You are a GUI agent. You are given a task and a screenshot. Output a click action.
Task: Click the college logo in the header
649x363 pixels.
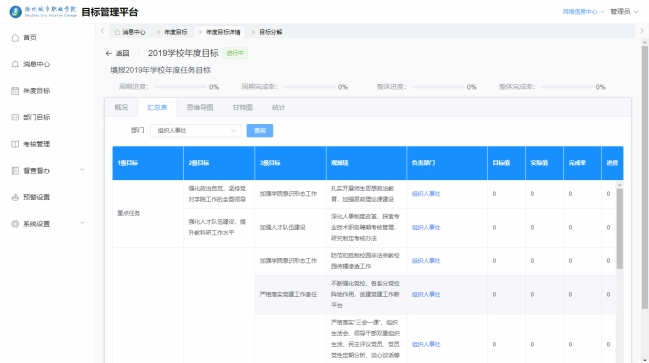pos(43,12)
